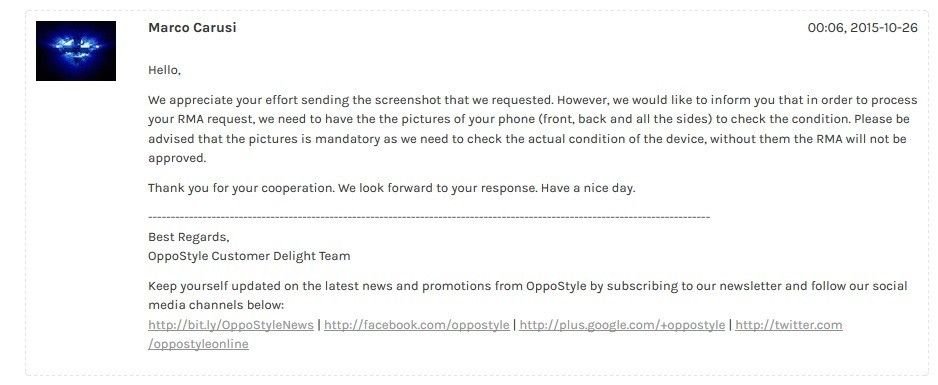Click the "Hello," greeting line
This screenshot has width=938, height=385.
[165, 71]
